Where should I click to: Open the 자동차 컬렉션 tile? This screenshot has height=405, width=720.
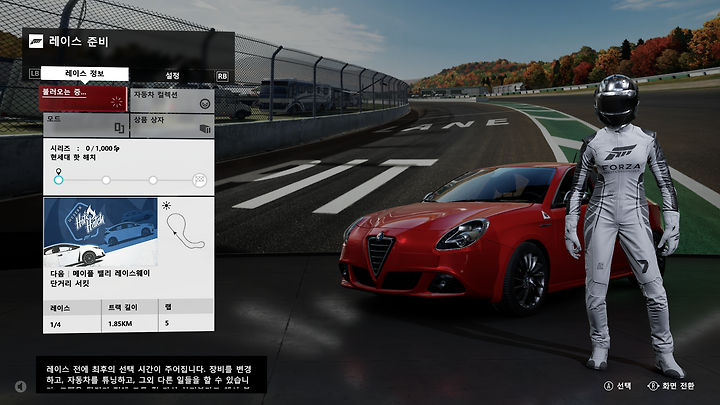[x=172, y=100]
